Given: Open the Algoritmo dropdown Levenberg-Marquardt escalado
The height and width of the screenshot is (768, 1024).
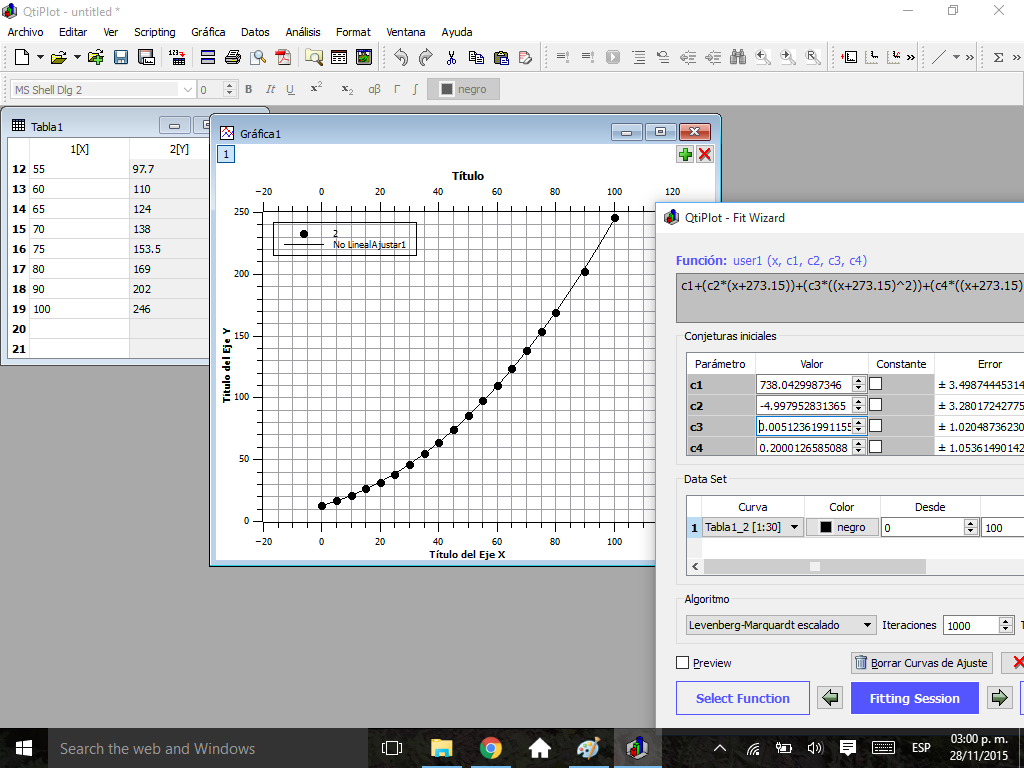Looking at the screenshot, I should pos(780,625).
